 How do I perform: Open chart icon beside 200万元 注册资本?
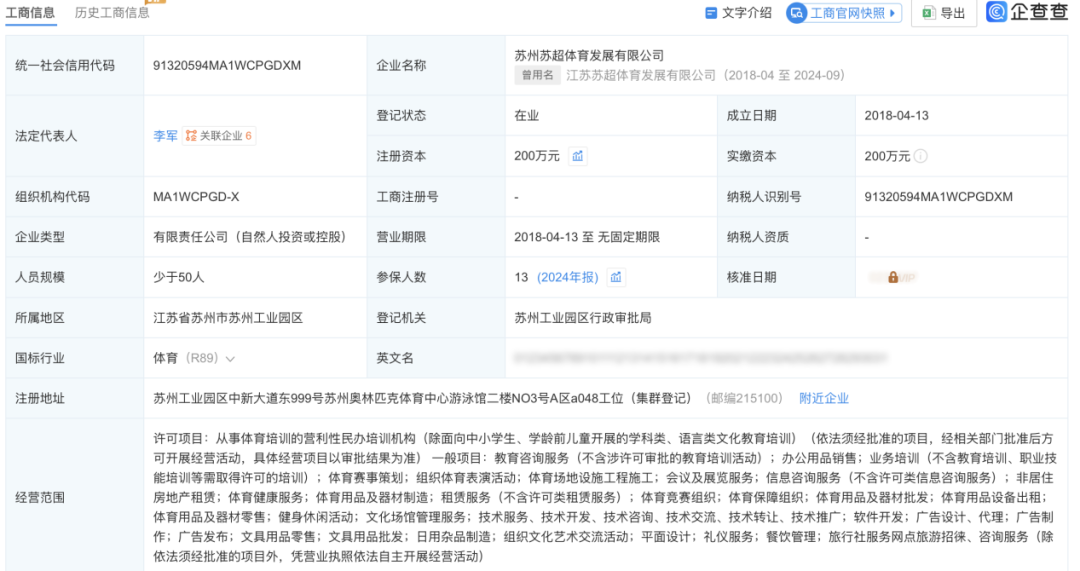pos(577,156)
